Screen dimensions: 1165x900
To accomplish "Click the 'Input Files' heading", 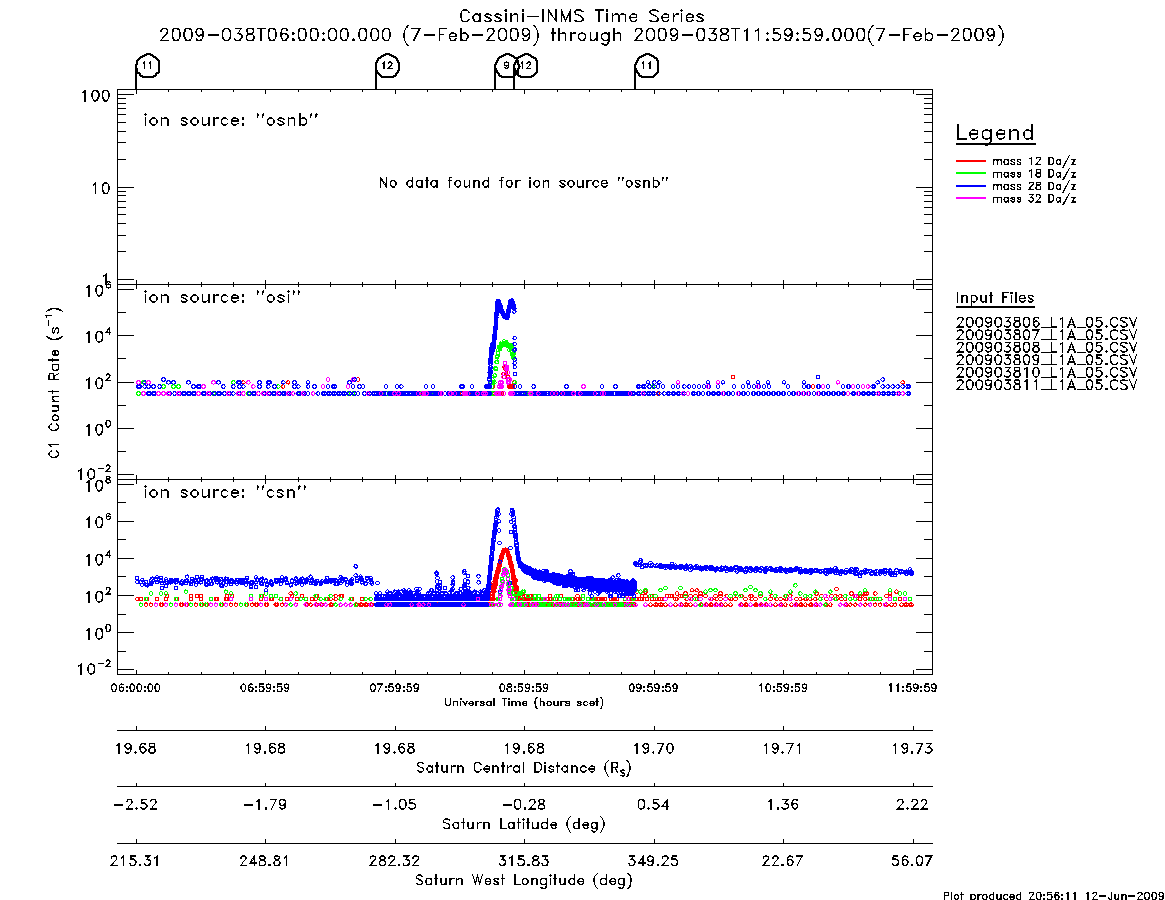I will pos(995,298).
